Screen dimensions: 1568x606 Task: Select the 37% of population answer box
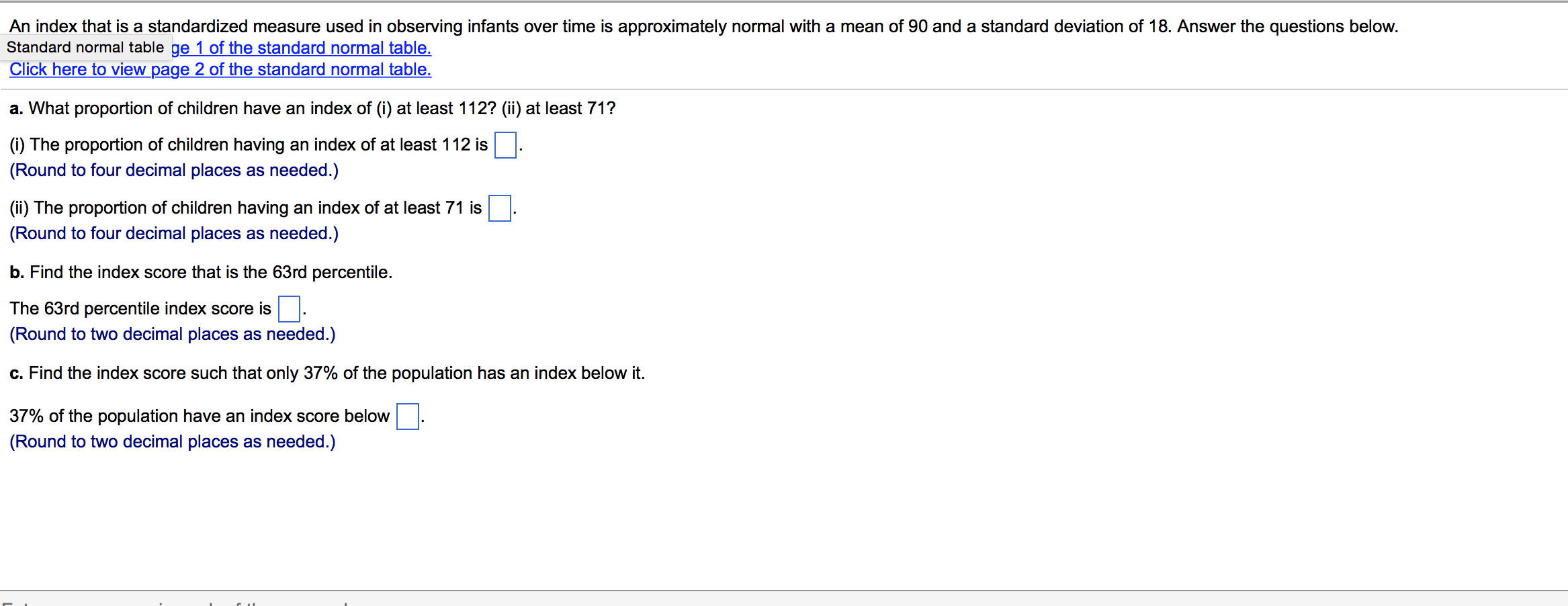[408, 417]
